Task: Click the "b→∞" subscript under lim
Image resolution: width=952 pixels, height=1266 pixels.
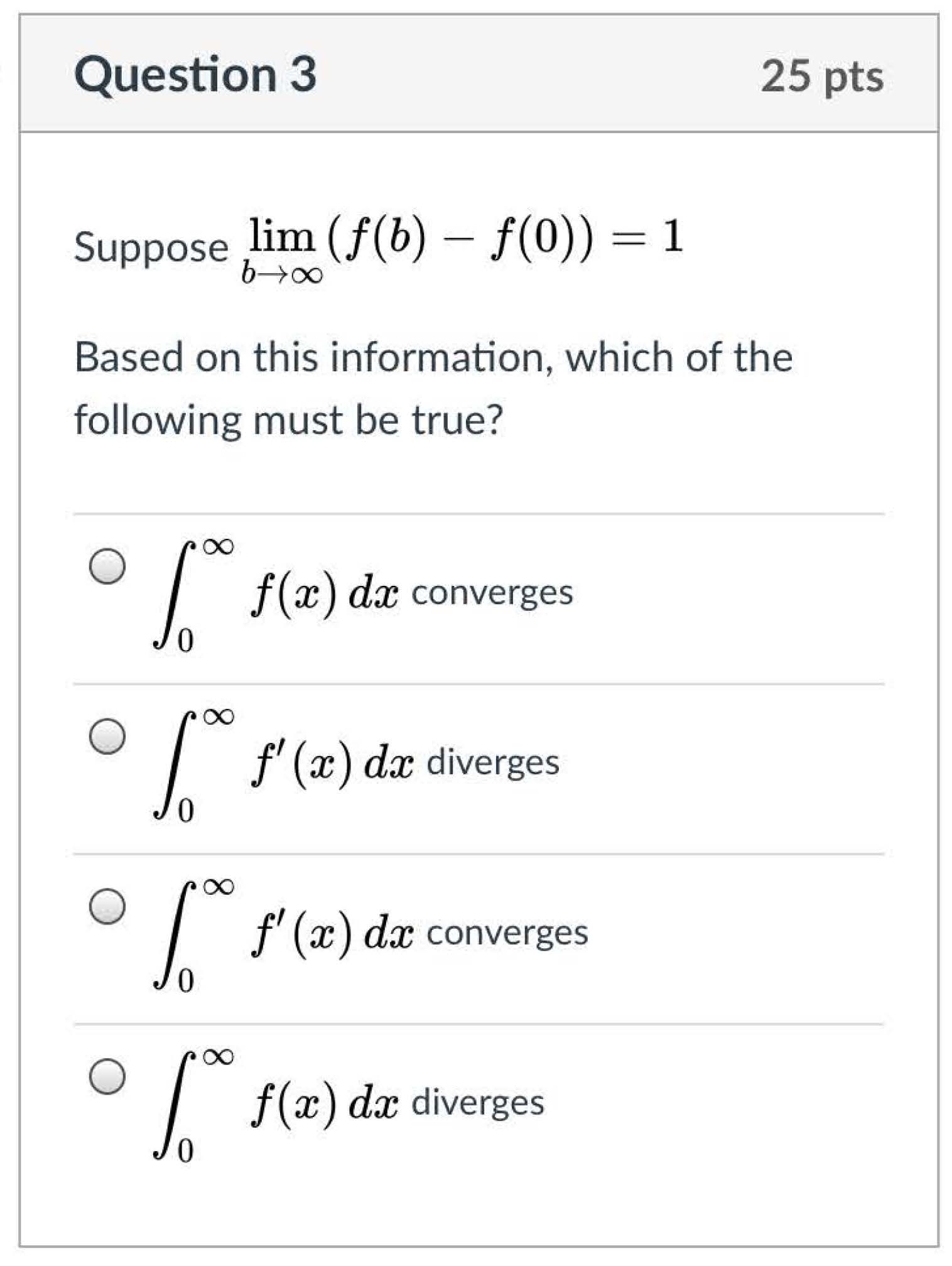Action: tap(282, 274)
